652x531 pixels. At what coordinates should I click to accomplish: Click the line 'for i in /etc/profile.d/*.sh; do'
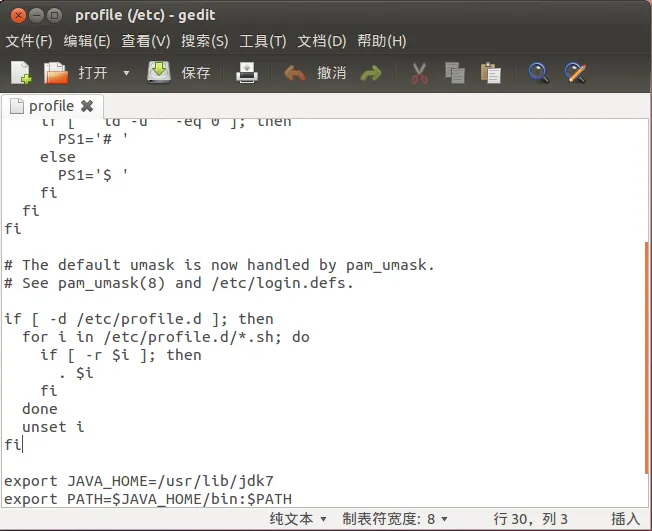point(166,337)
